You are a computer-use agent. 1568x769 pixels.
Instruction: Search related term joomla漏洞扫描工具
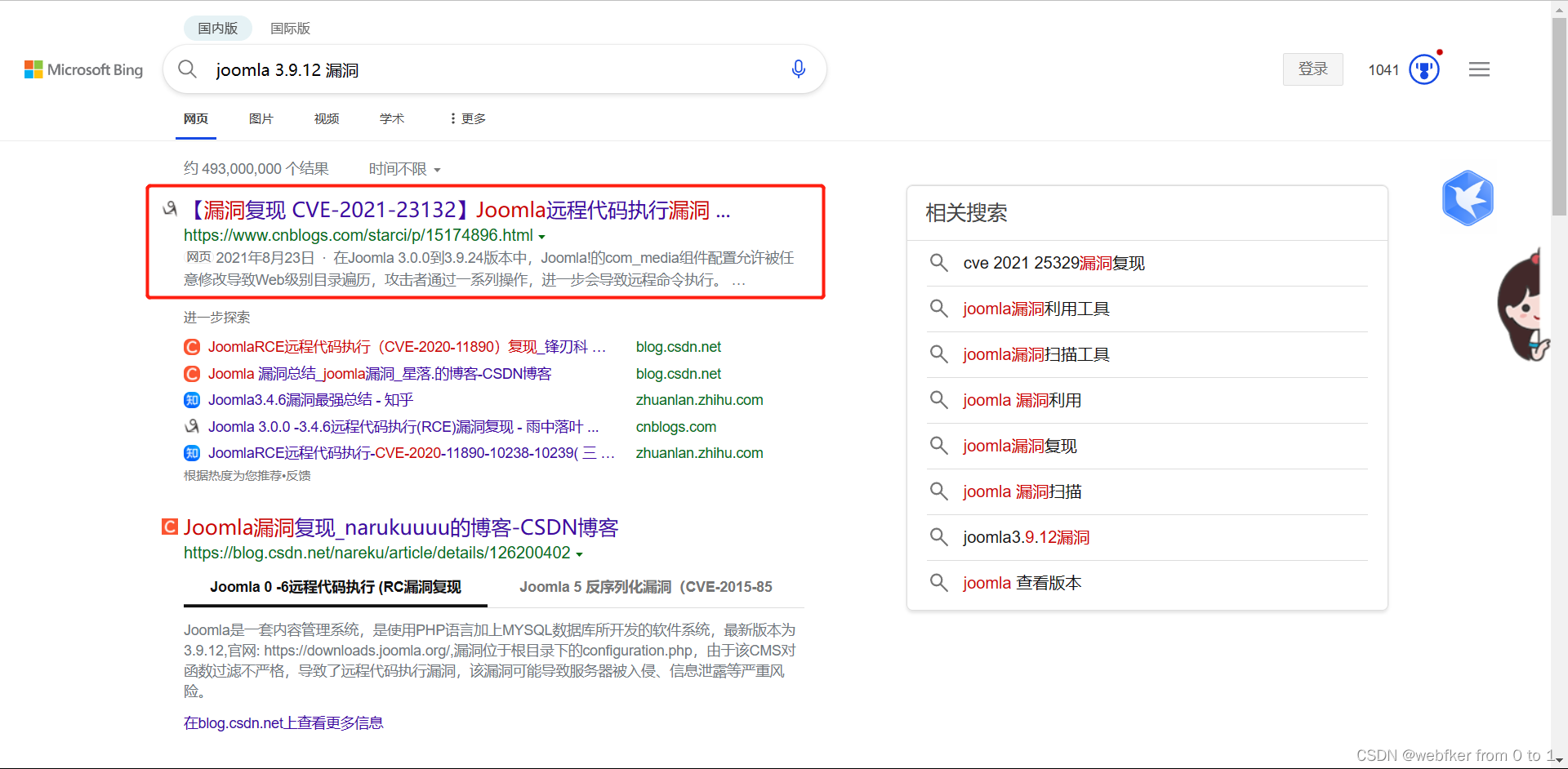(x=1036, y=354)
